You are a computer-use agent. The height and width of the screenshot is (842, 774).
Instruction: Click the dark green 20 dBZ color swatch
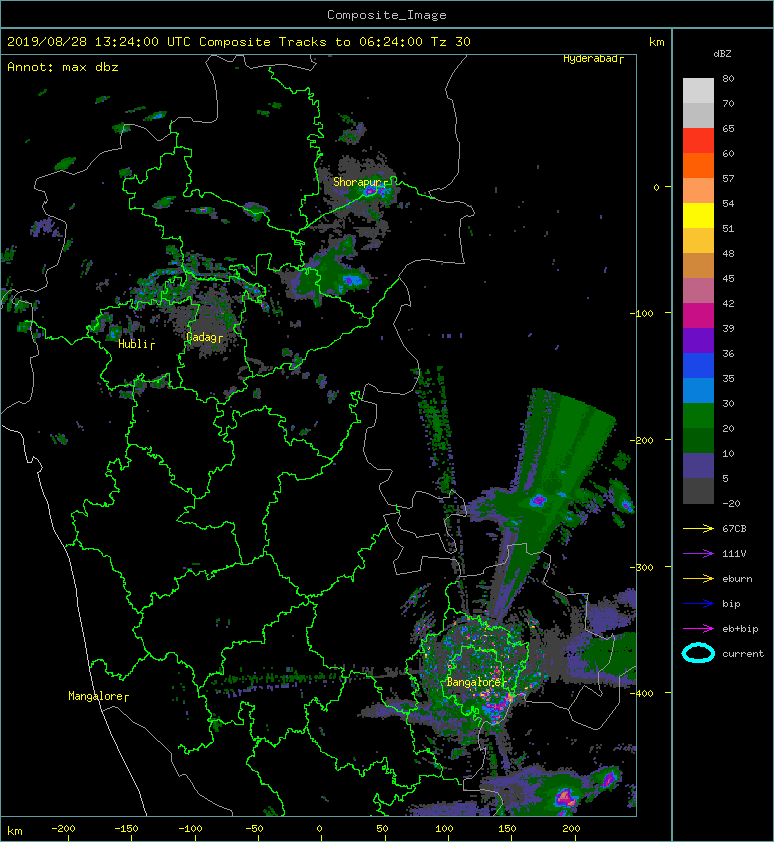pos(698,440)
